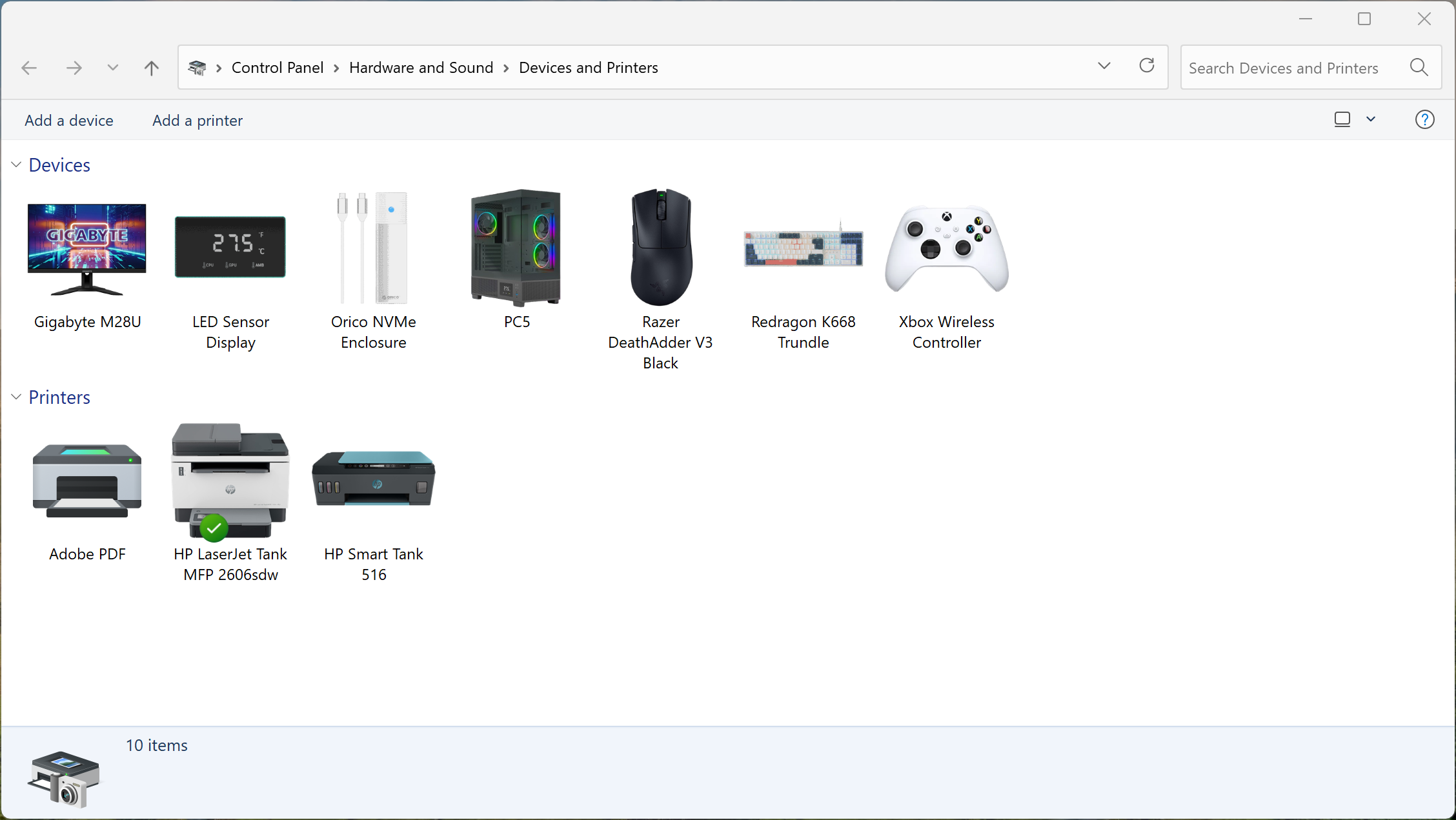The image size is (1456, 820).
Task: Select the LED Sensor Display device
Action: 230,247
